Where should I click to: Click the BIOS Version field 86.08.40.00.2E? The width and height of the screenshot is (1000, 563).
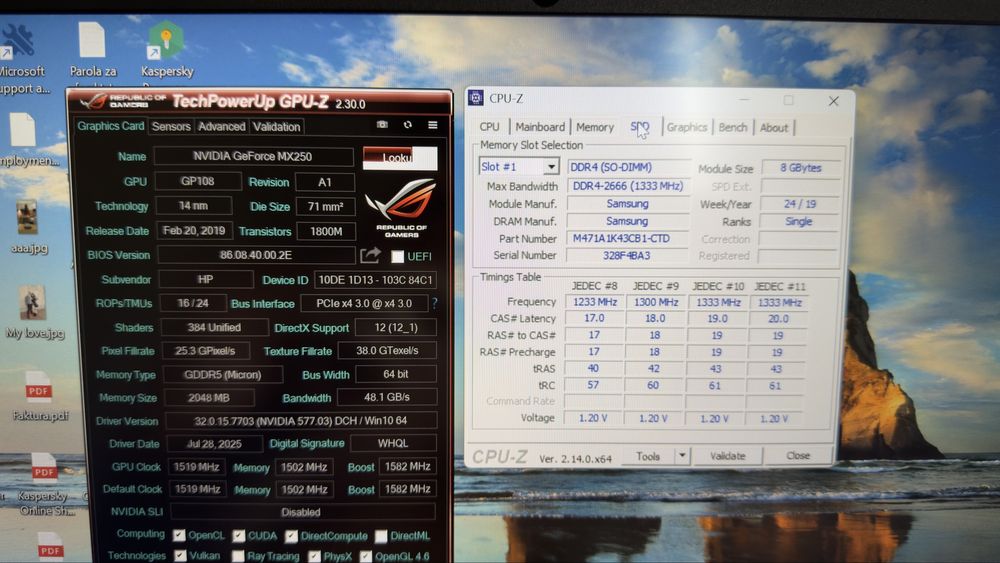pyautogui.click(x=256, y=255)
